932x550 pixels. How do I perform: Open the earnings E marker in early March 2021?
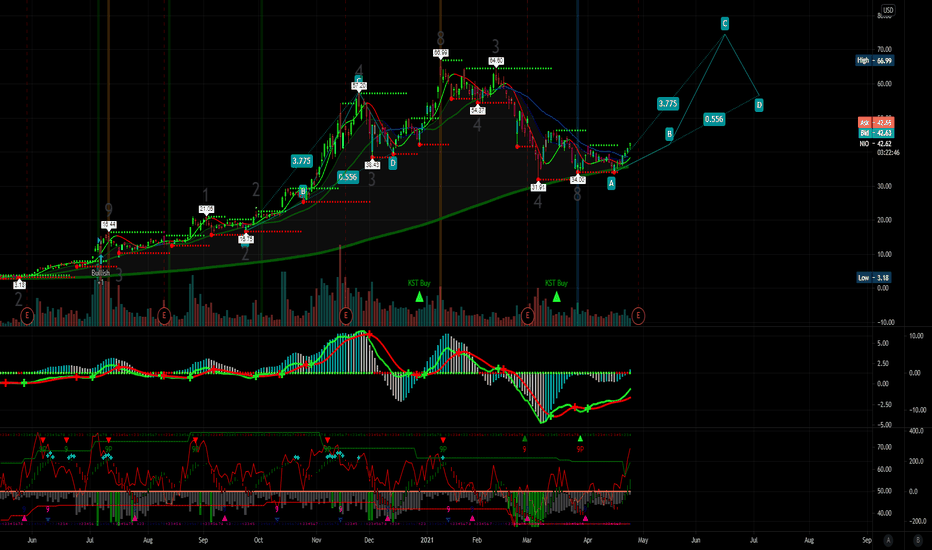pyautogui.click(x=527, y=316)
